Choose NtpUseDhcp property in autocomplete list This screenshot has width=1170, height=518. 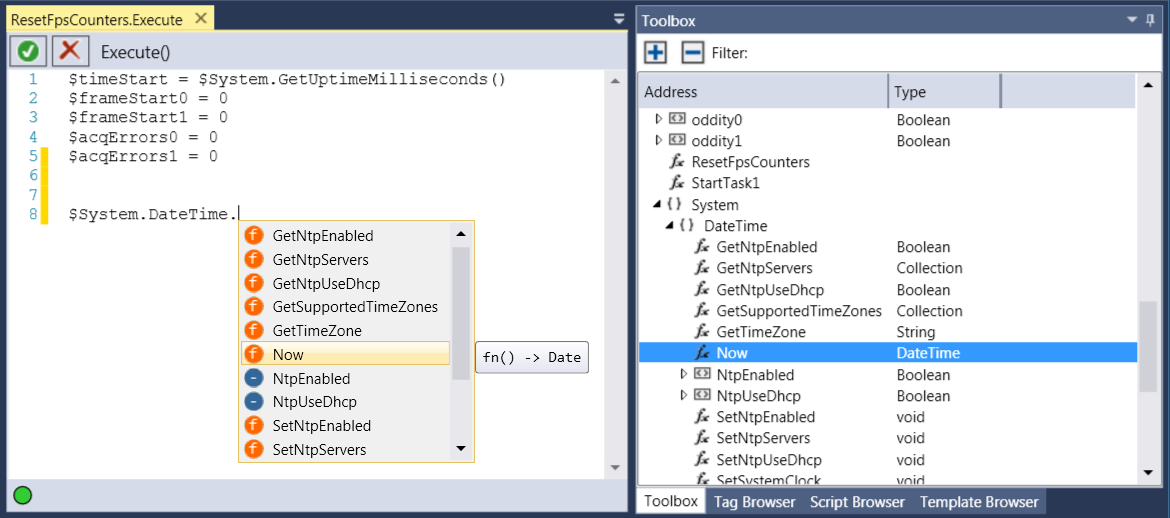click(314, 402)
